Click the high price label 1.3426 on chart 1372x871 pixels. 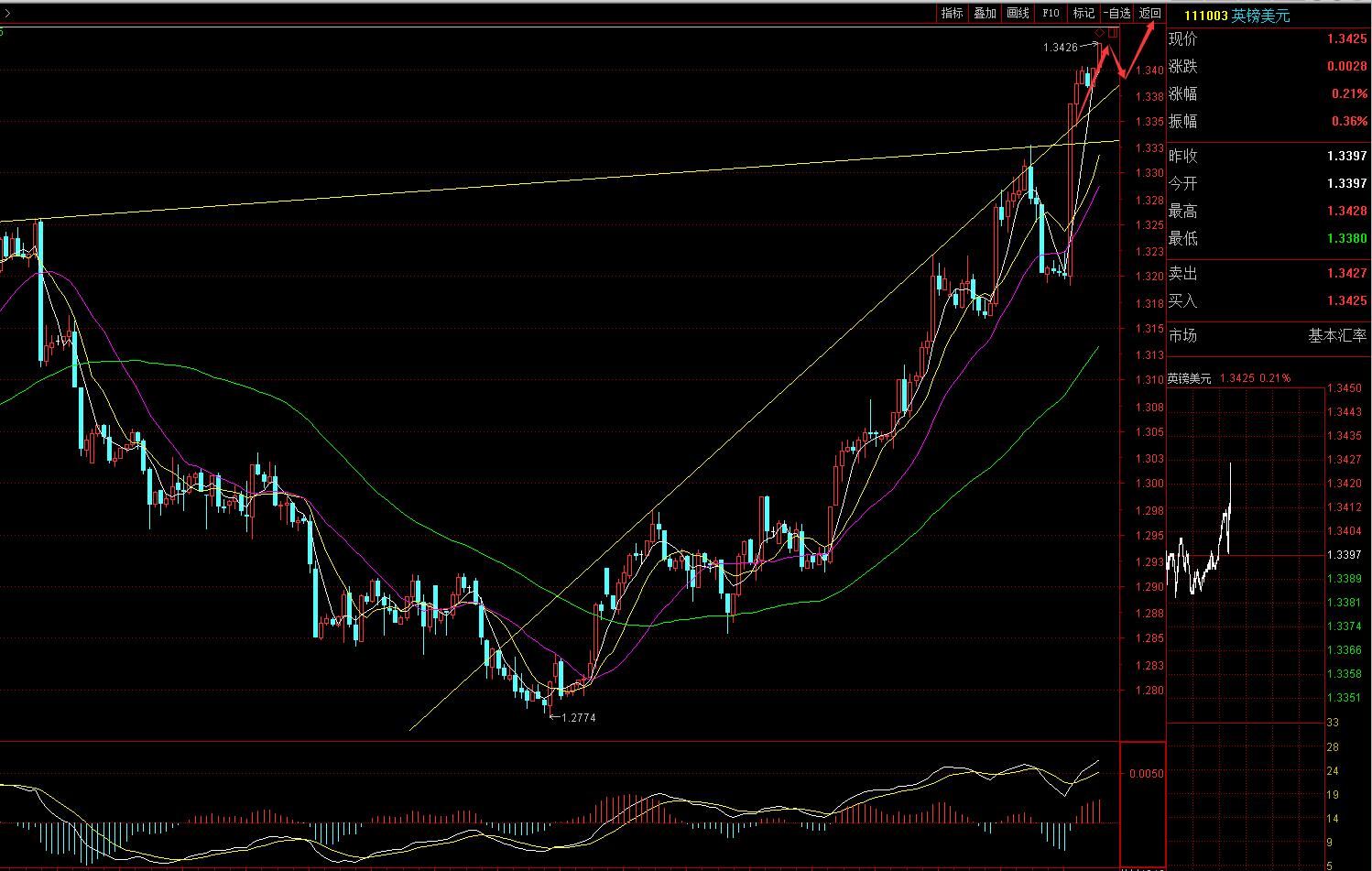coord(1060,48)
